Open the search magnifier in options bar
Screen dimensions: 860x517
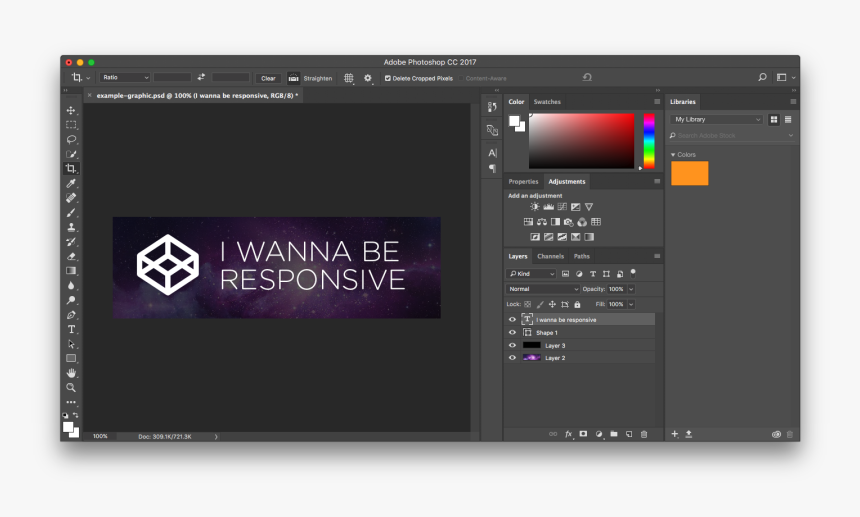(x=762, y=77)
